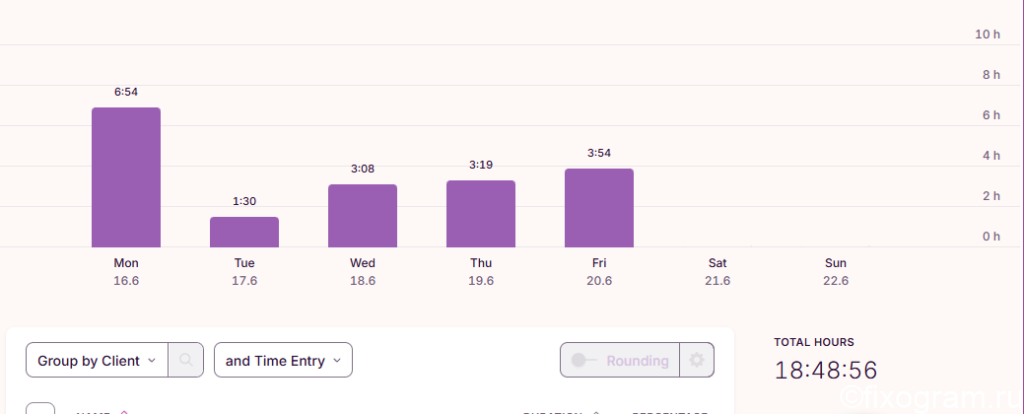Click the 6:54 label above Monday bar
The width and height of the screenshot is (1024, 414).
click(x=126, y=92)
